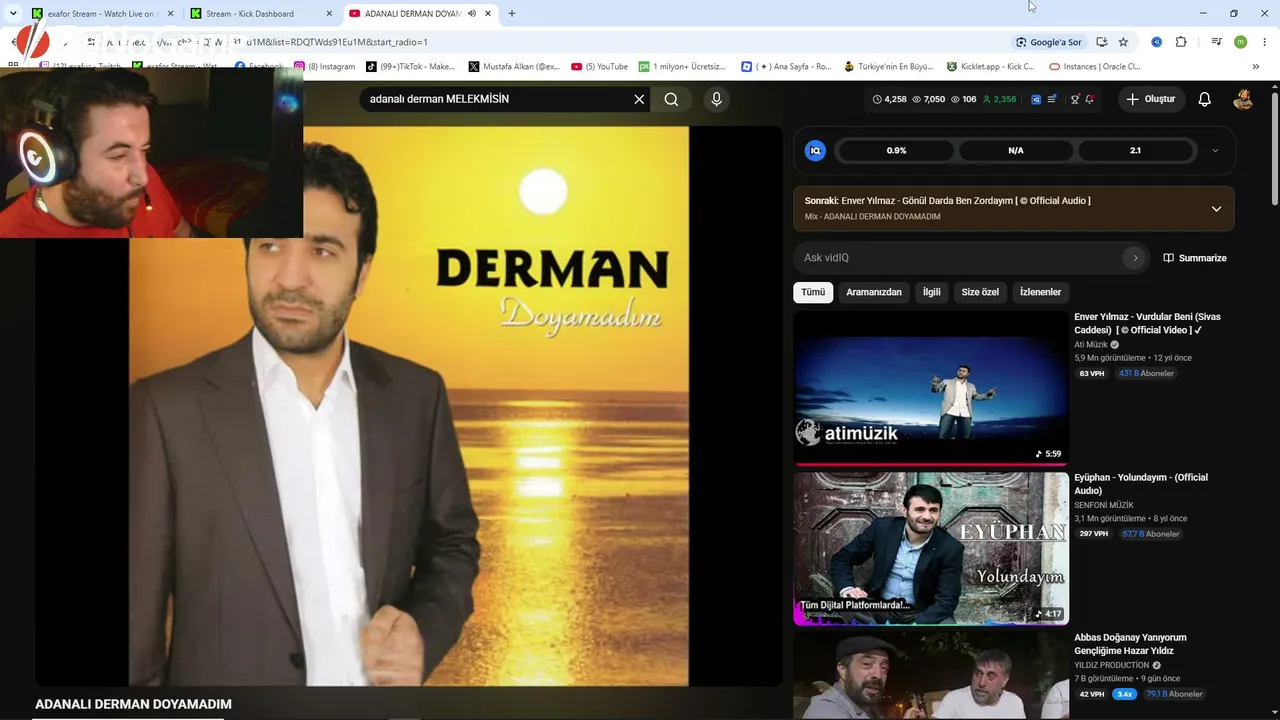The height and width of the screenshot is (720, 1280).
Task: Open the vidIQ alert bell with red dot
Action: (1089, 99)
